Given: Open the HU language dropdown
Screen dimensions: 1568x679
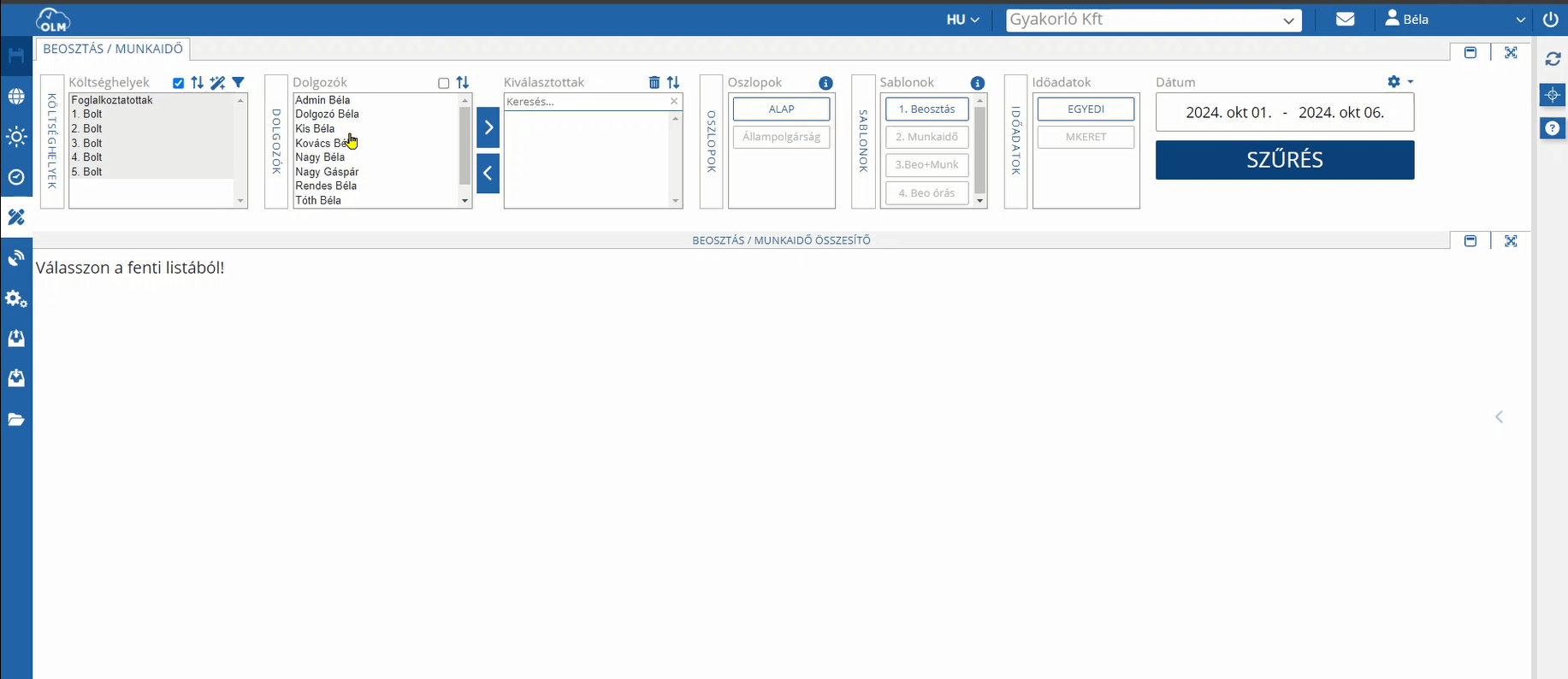Looking at the screenshot, I should coord(962,20).
